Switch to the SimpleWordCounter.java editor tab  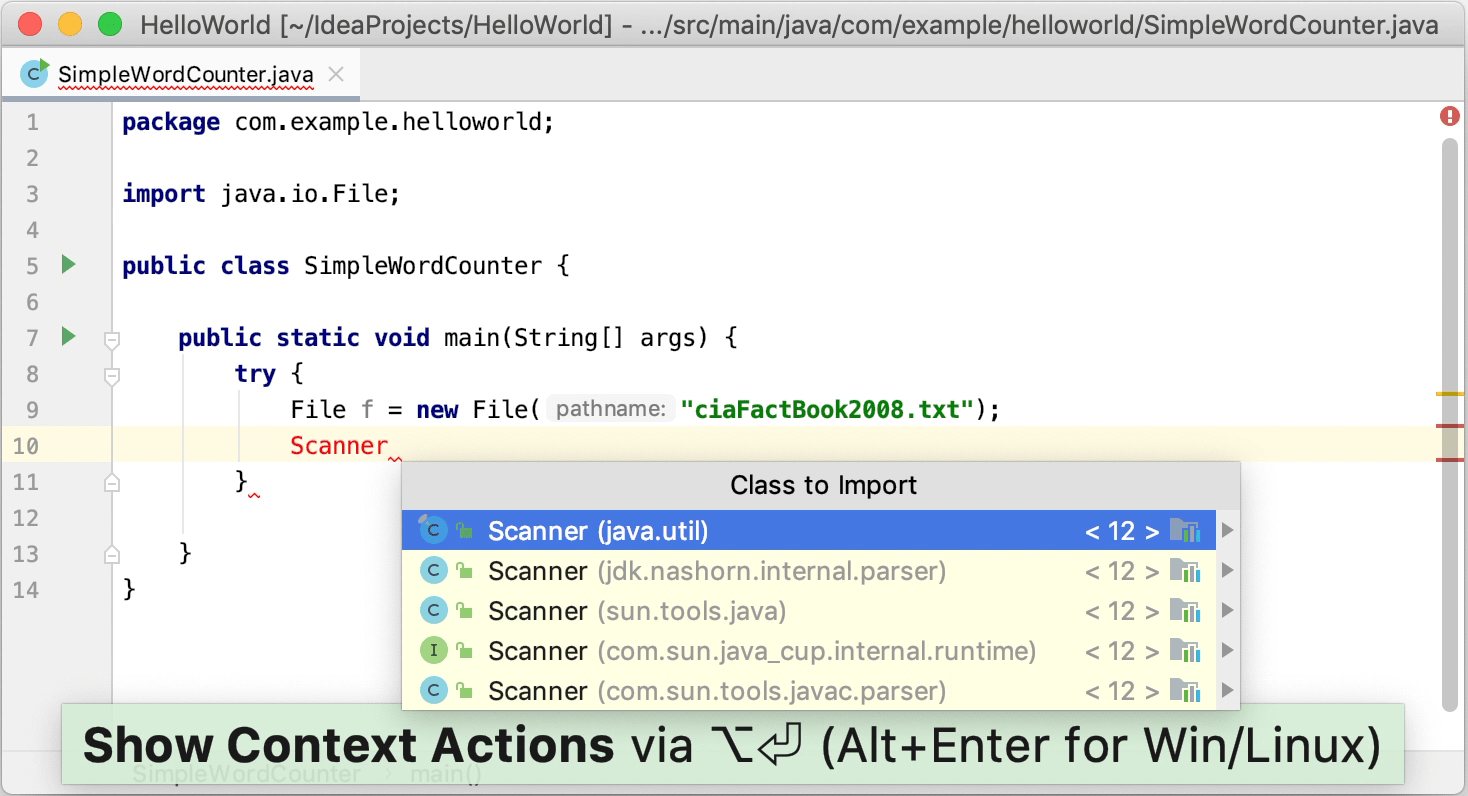tap(185, 74)
